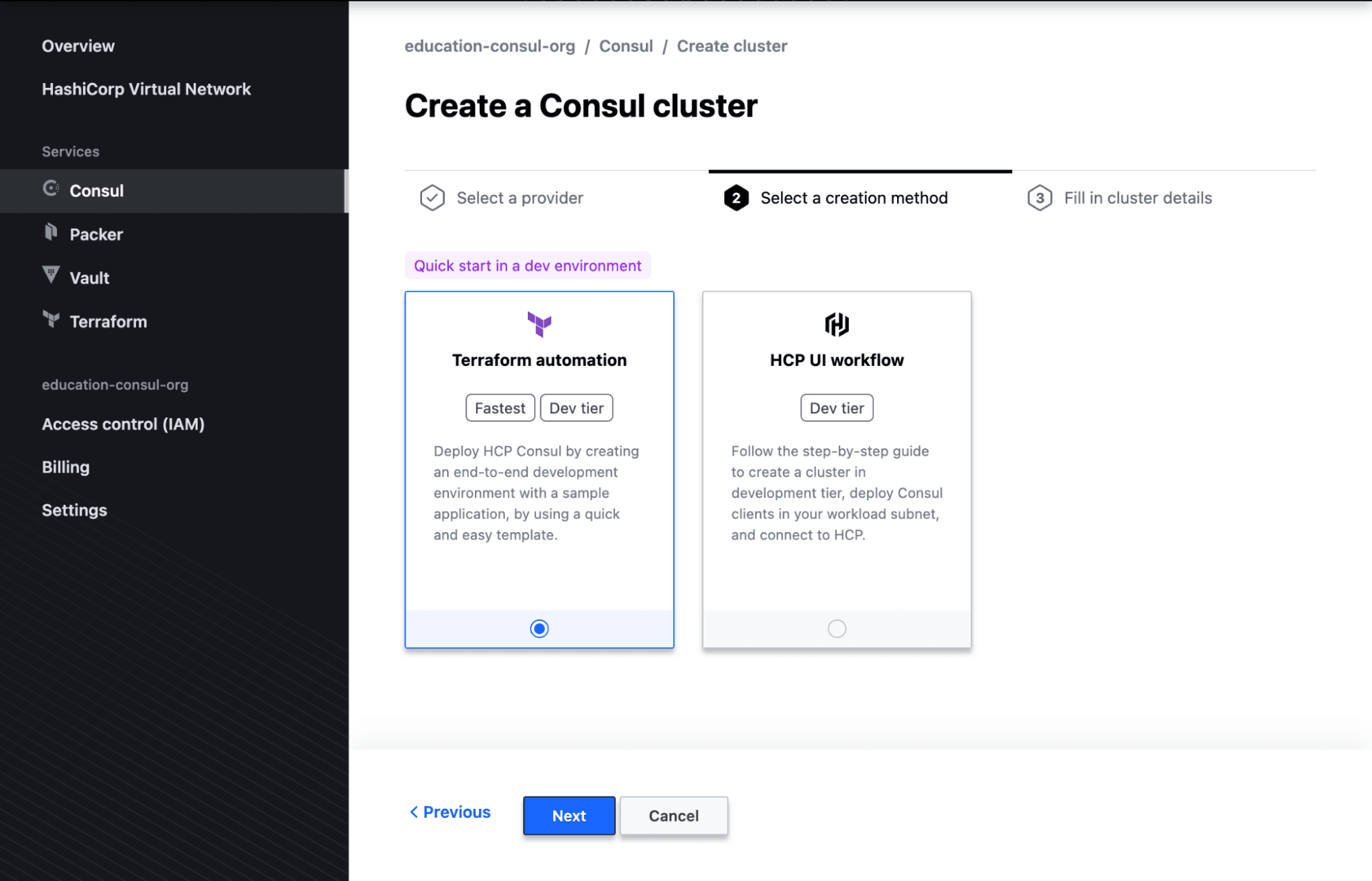Click the checkmark icon on Select a provider
This screenshot has width=1372, height=881.
(x=430, y=198)
